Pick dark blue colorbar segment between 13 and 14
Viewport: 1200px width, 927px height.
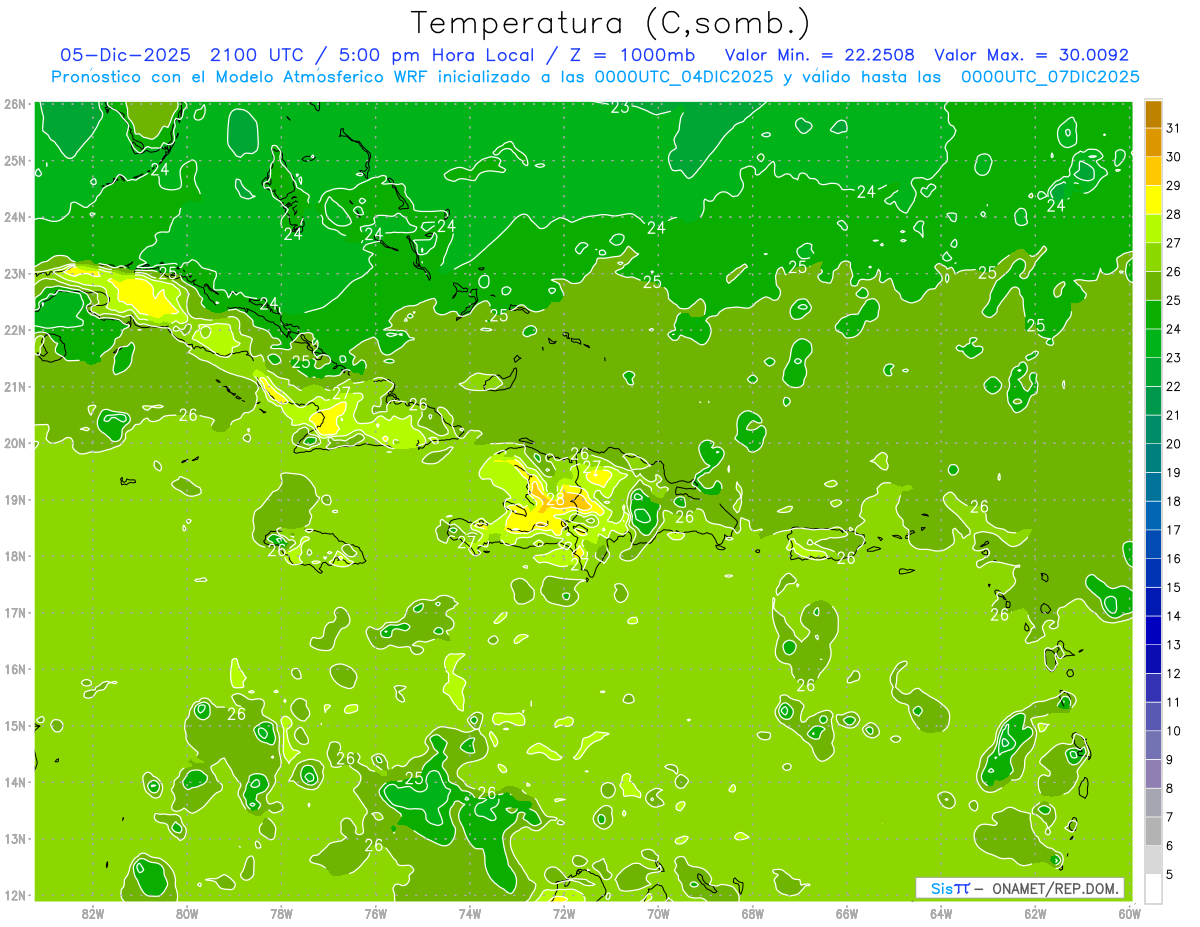pos(1153,629)
